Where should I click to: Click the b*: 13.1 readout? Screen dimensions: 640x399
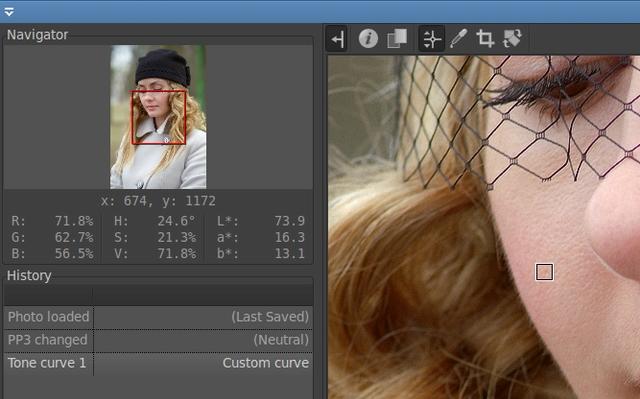coord(260,254)
